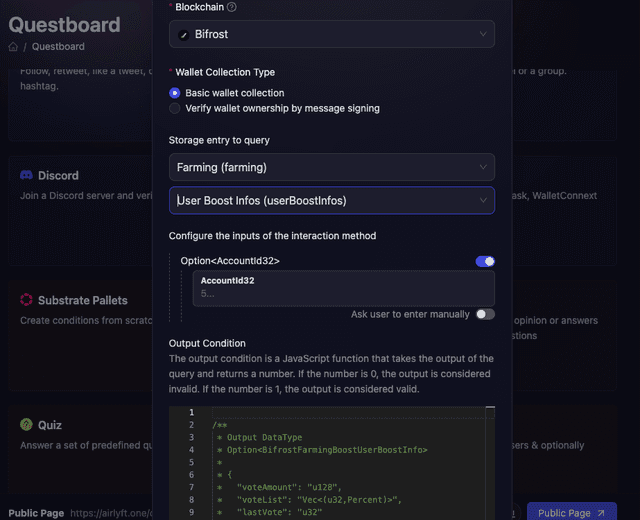
Task: Open the Discord task card
Action: point(58,175)
